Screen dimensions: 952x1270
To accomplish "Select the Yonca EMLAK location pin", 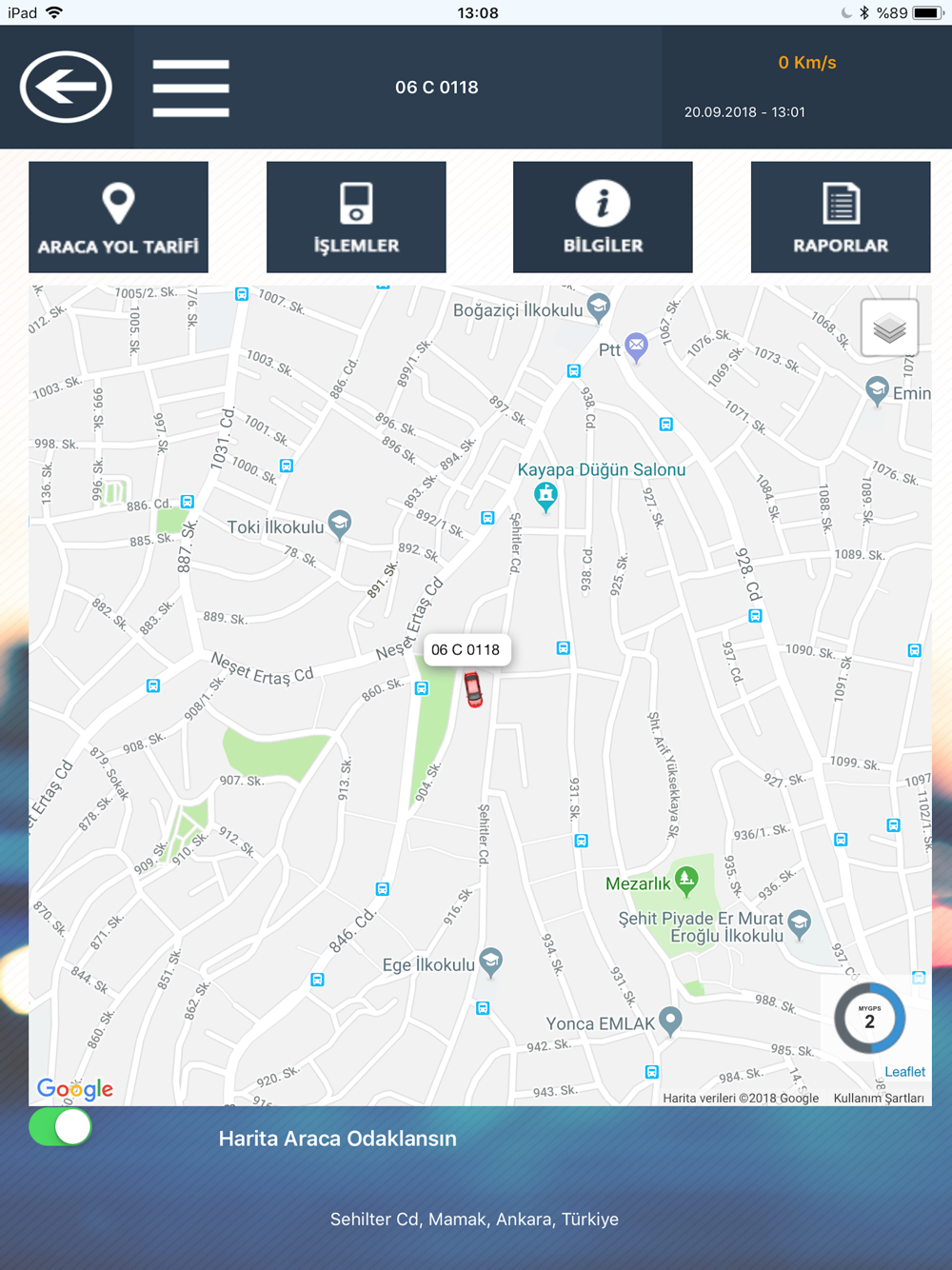I will [670, 1022].
